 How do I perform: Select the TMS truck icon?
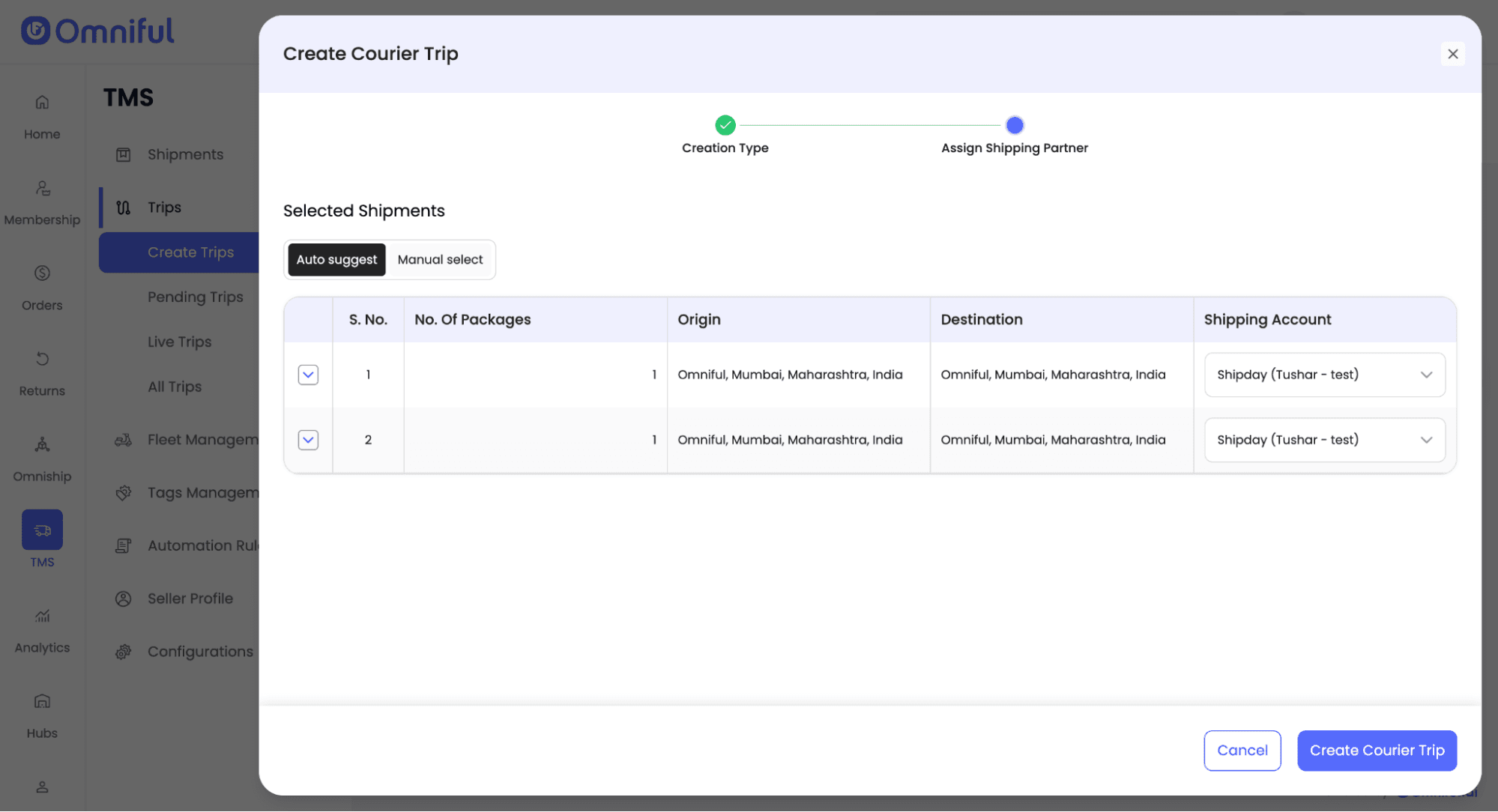[42, 530]
